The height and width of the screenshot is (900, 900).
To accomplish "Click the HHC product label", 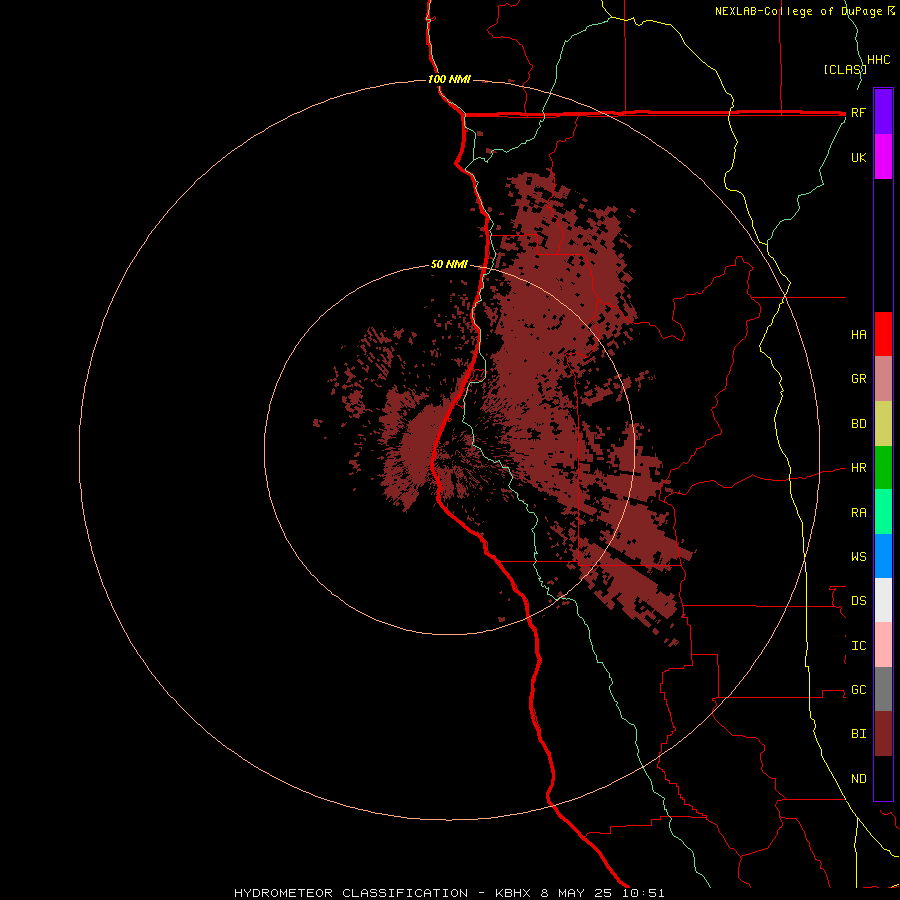I will point(879,60).
